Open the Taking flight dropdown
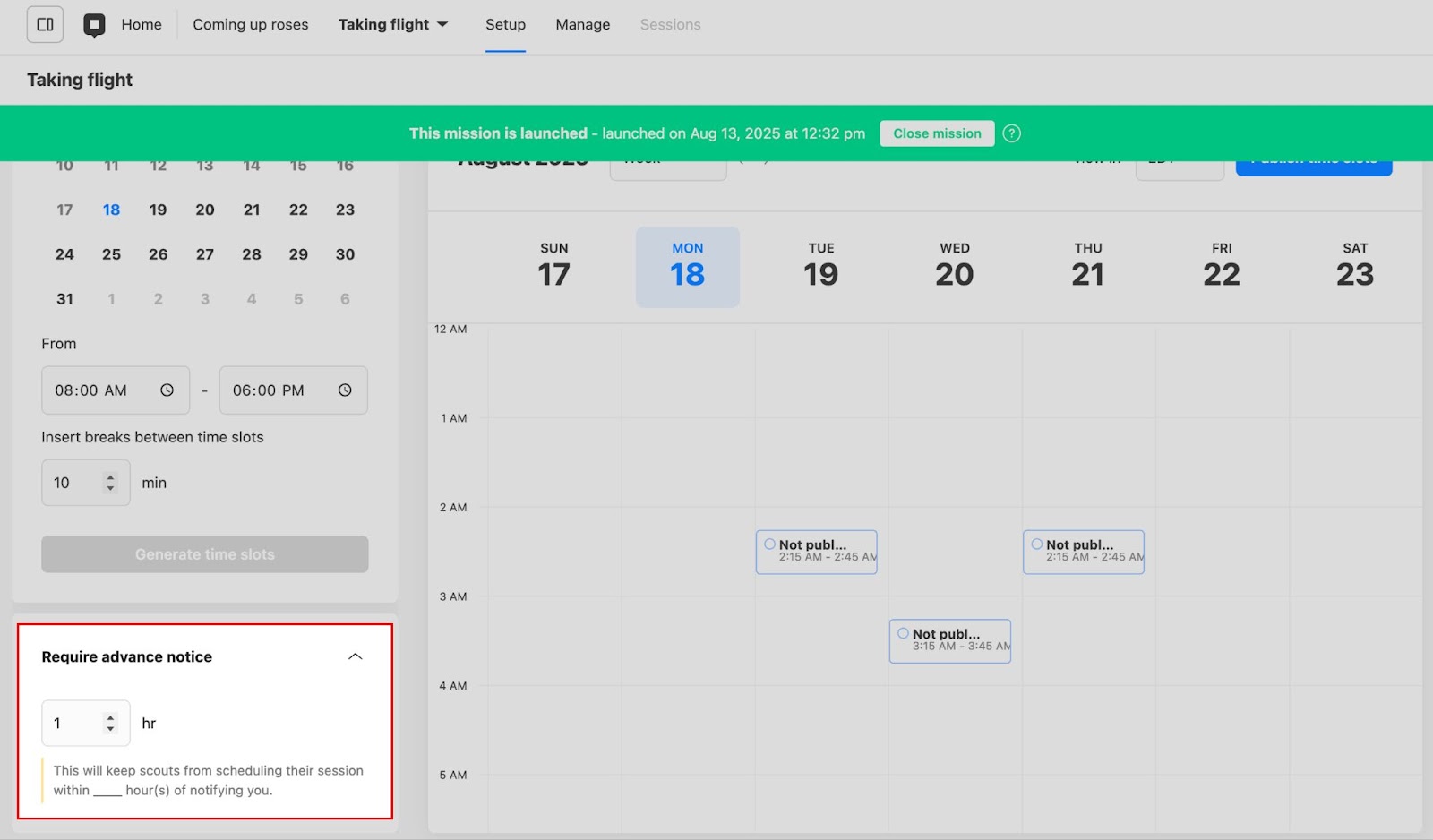 (x=392, y=25)
